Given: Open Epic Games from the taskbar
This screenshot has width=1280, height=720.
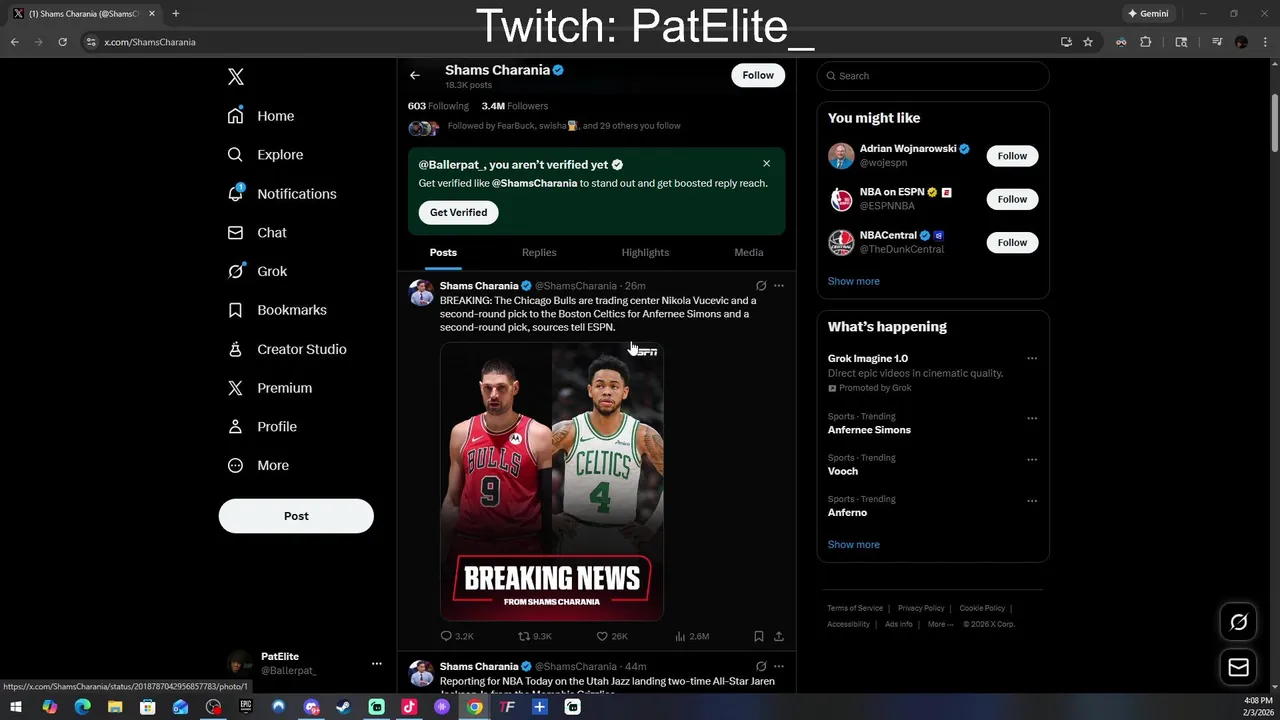Looking at the screenshot, I should tap(245, 707).
